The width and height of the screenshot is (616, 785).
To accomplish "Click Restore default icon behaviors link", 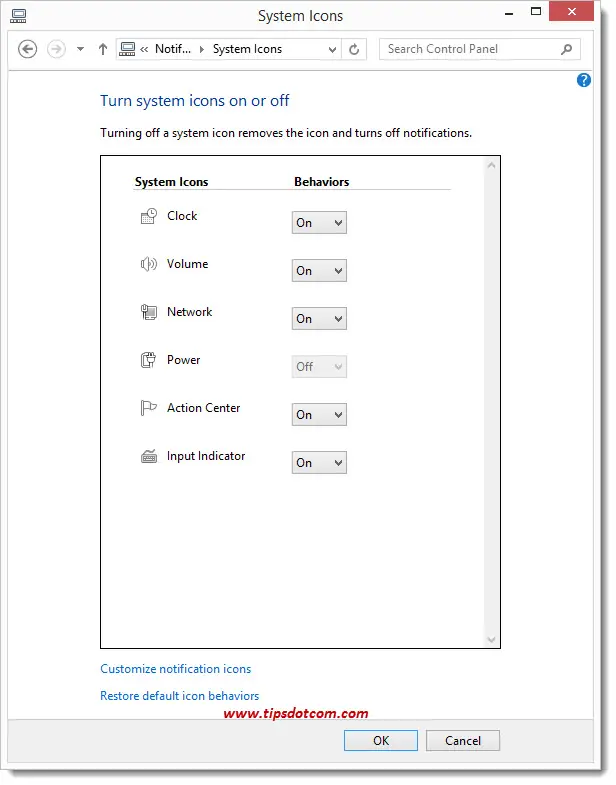I will [179, 696].
